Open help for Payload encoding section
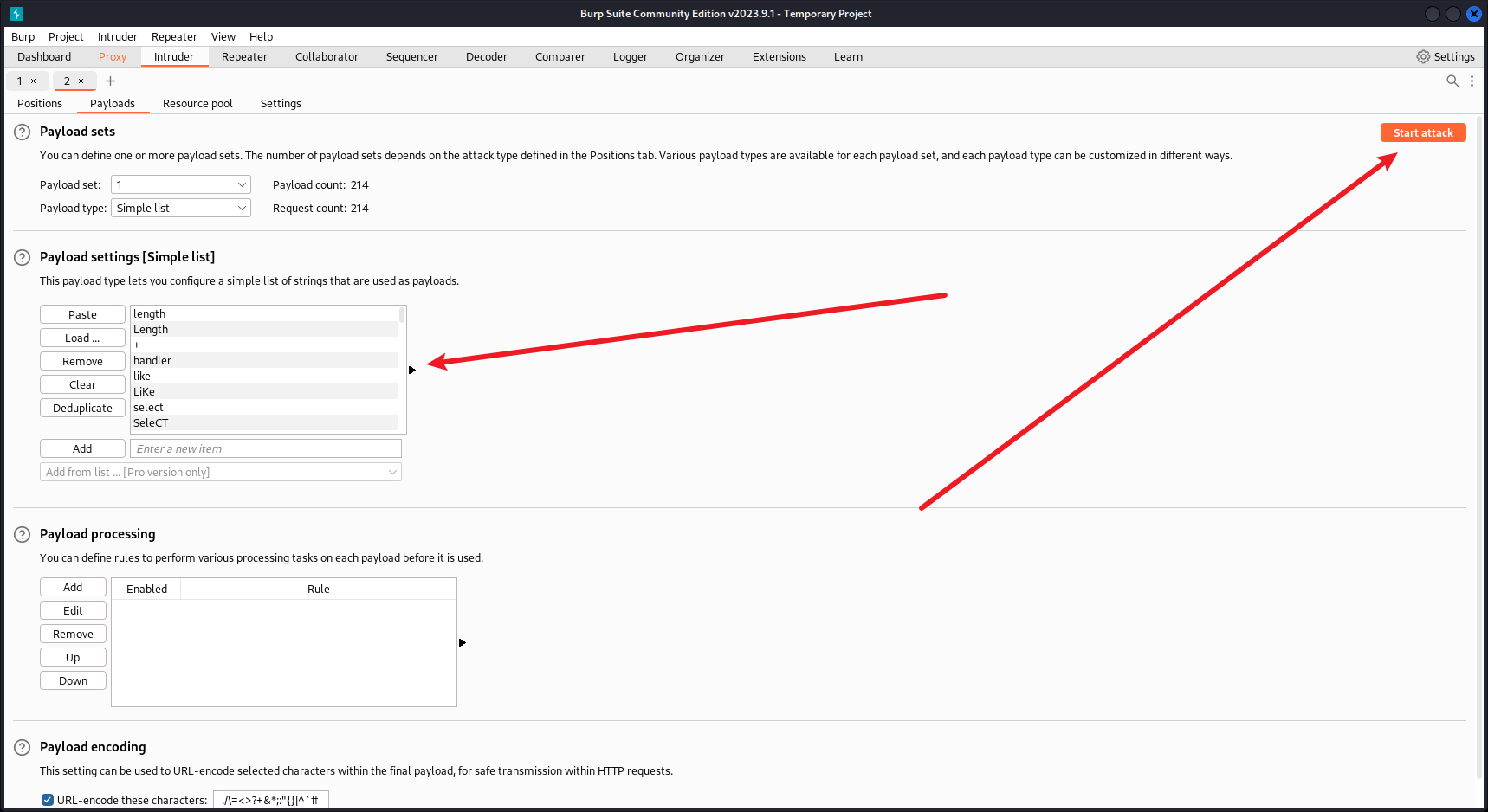Screen dimensions: 1488x812 point(23,748)
